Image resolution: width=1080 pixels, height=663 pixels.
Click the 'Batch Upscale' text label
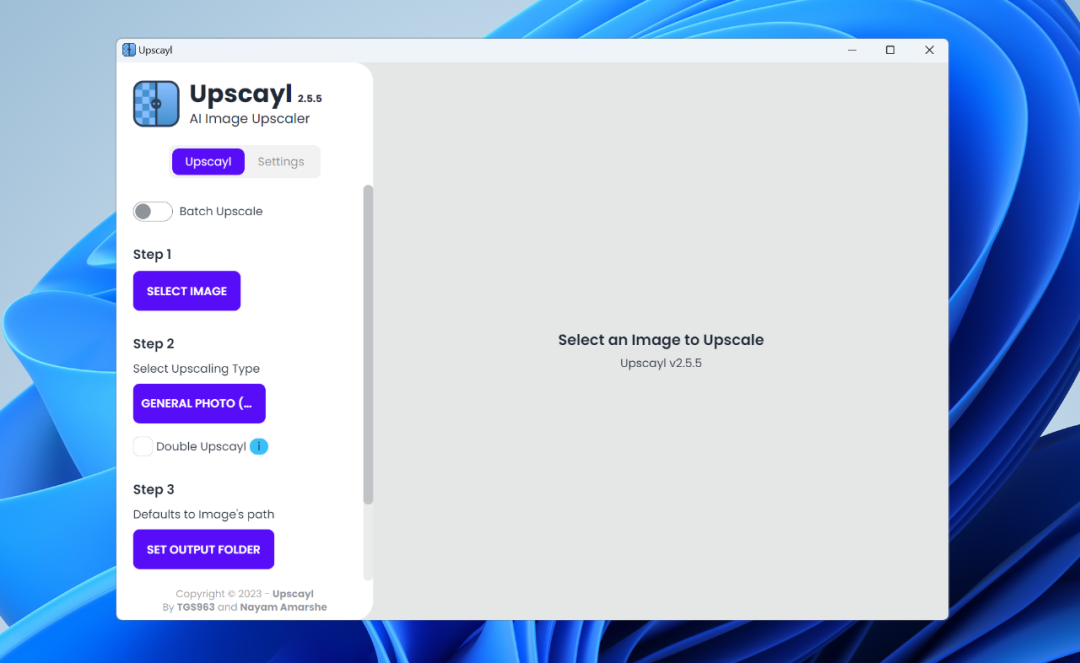[x=221, y=211]
